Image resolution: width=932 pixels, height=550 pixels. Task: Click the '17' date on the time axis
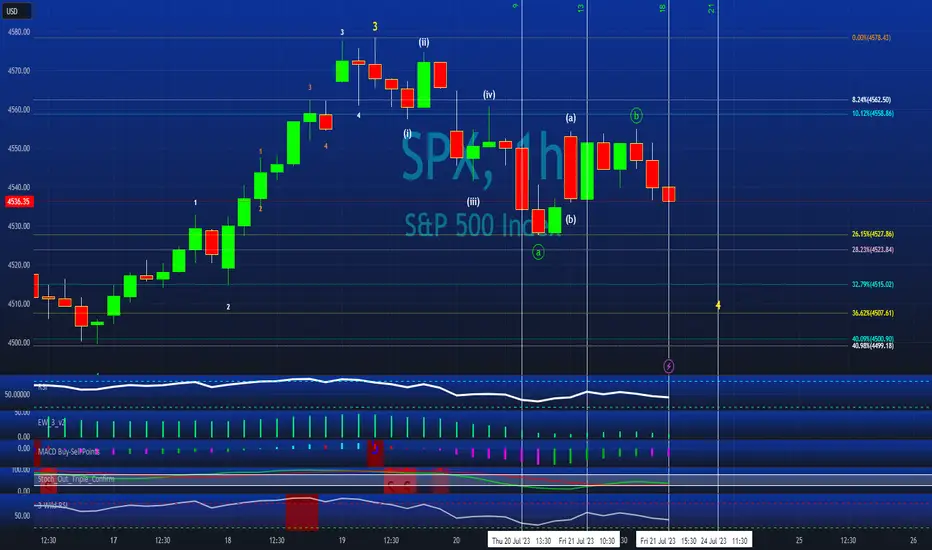point(114,540)
